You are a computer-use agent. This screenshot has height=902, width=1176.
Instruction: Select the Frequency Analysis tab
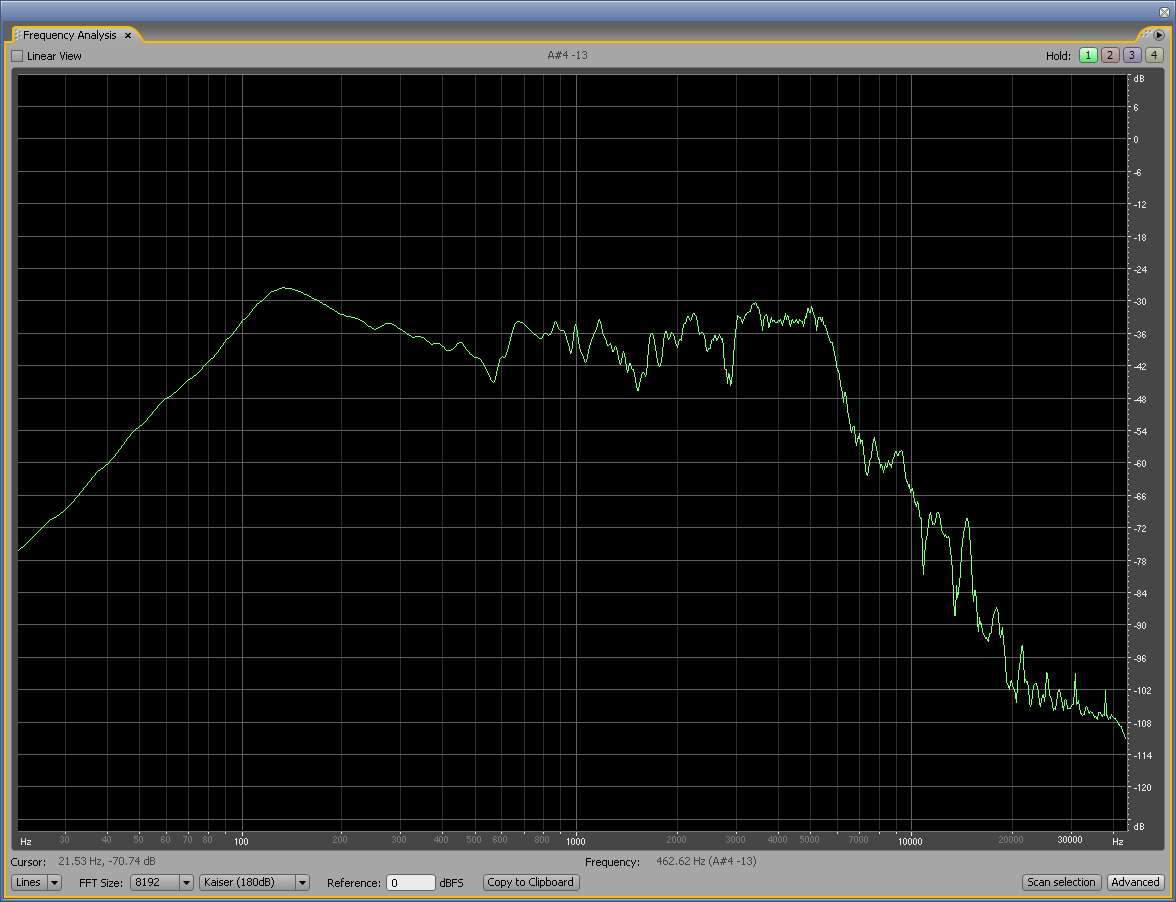(x=70, y=35)
